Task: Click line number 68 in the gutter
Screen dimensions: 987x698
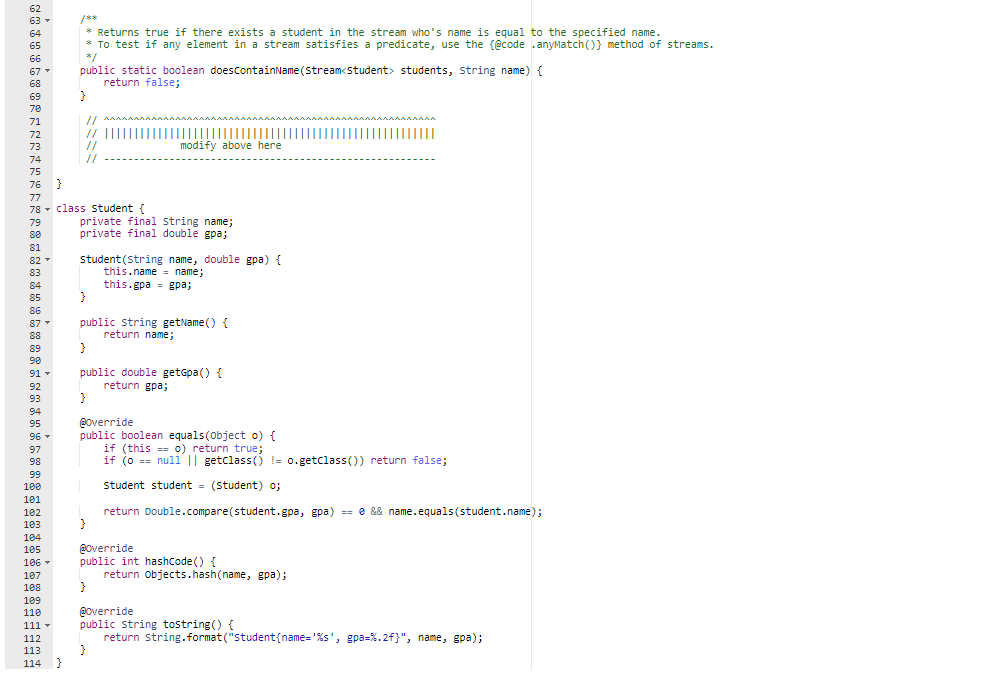Action: 35,84
